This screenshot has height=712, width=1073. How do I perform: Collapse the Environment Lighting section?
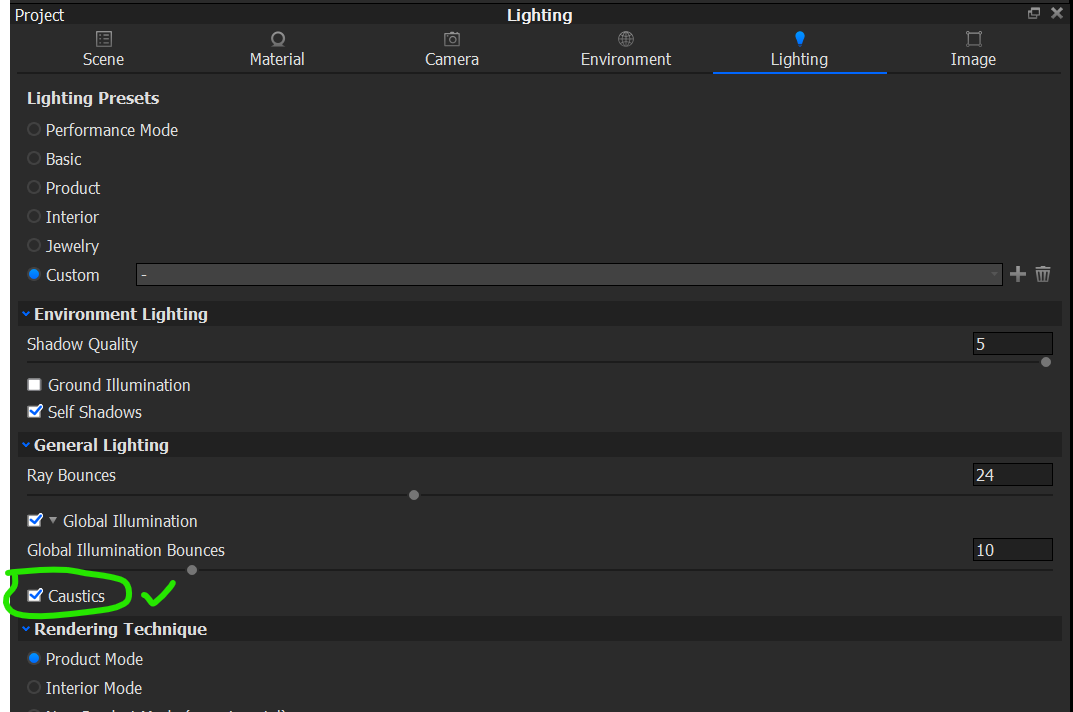click(x=26, y=314)
